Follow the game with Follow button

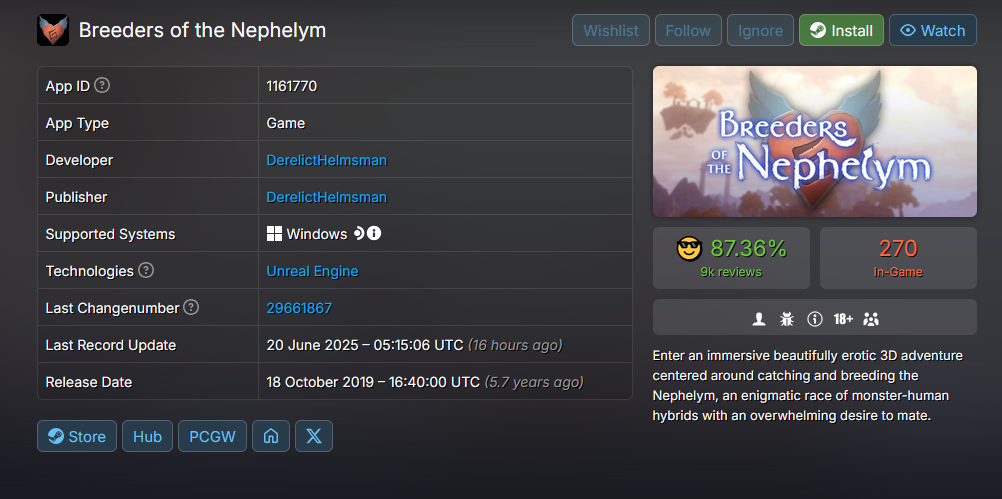pos(688,30)
